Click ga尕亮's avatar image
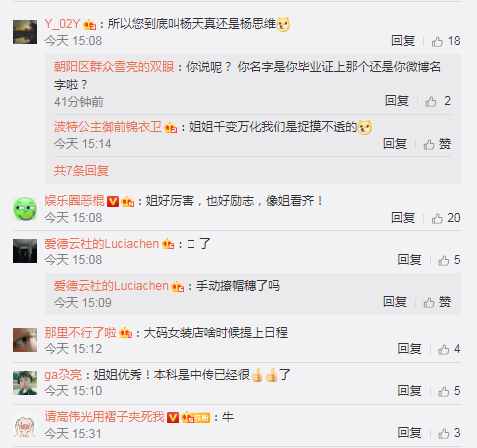477x448 pixels. point(25,383)
